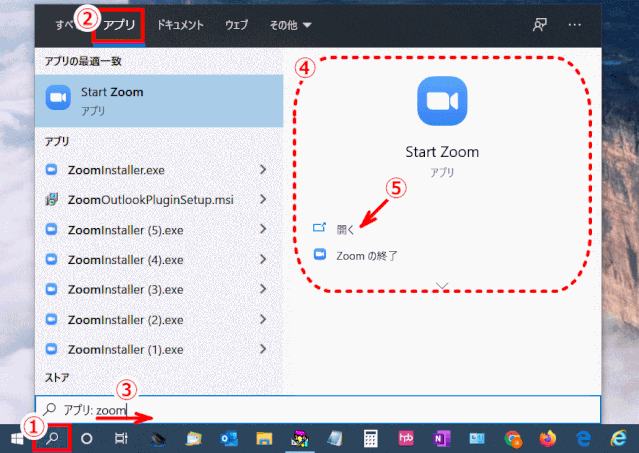This screenshot has width=639, height=453.
Task: Select ZoomInstaller (4).exe result
Action: [159, 259]
